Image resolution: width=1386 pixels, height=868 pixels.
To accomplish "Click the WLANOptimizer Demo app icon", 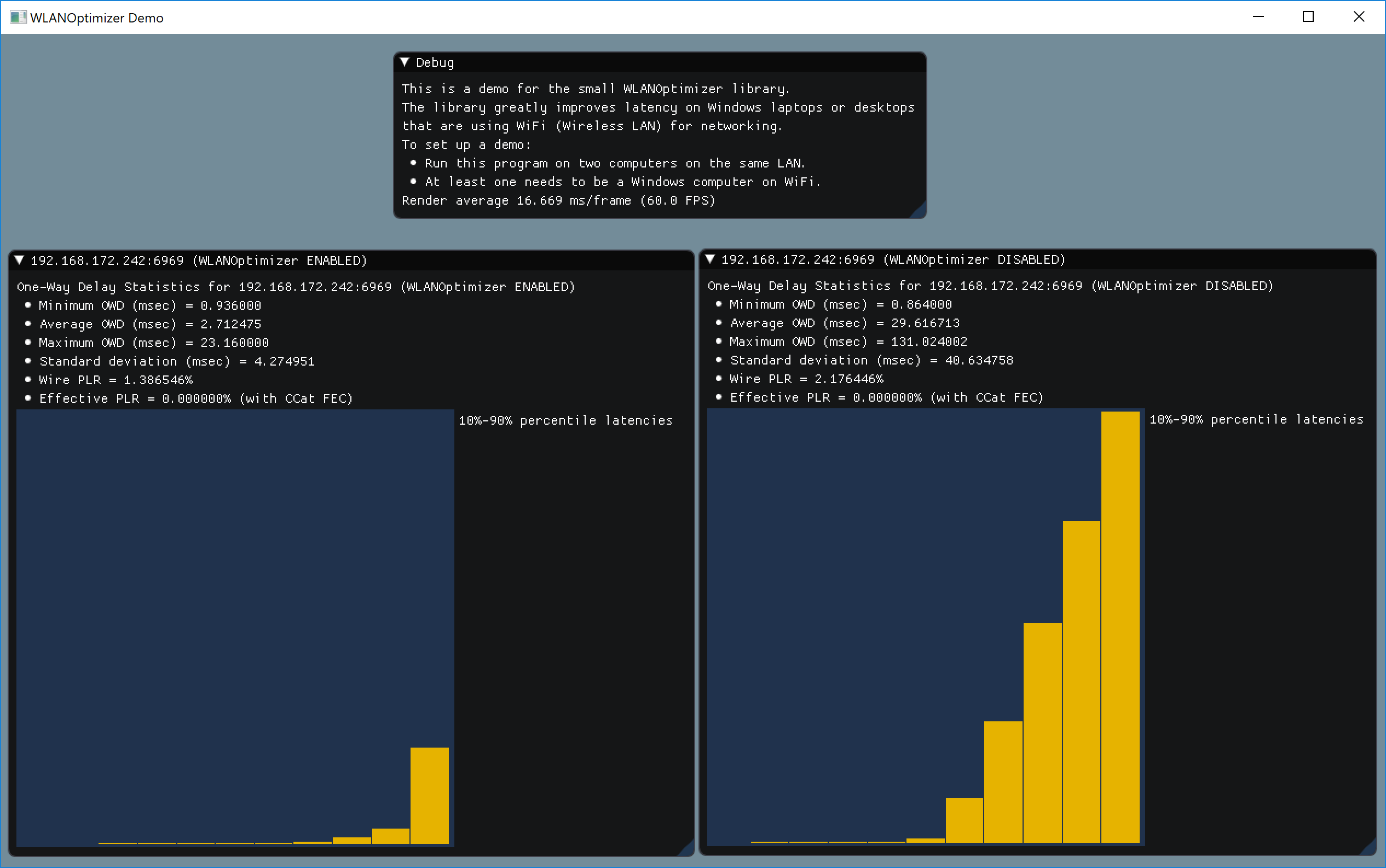I will (x=18, y=17).
